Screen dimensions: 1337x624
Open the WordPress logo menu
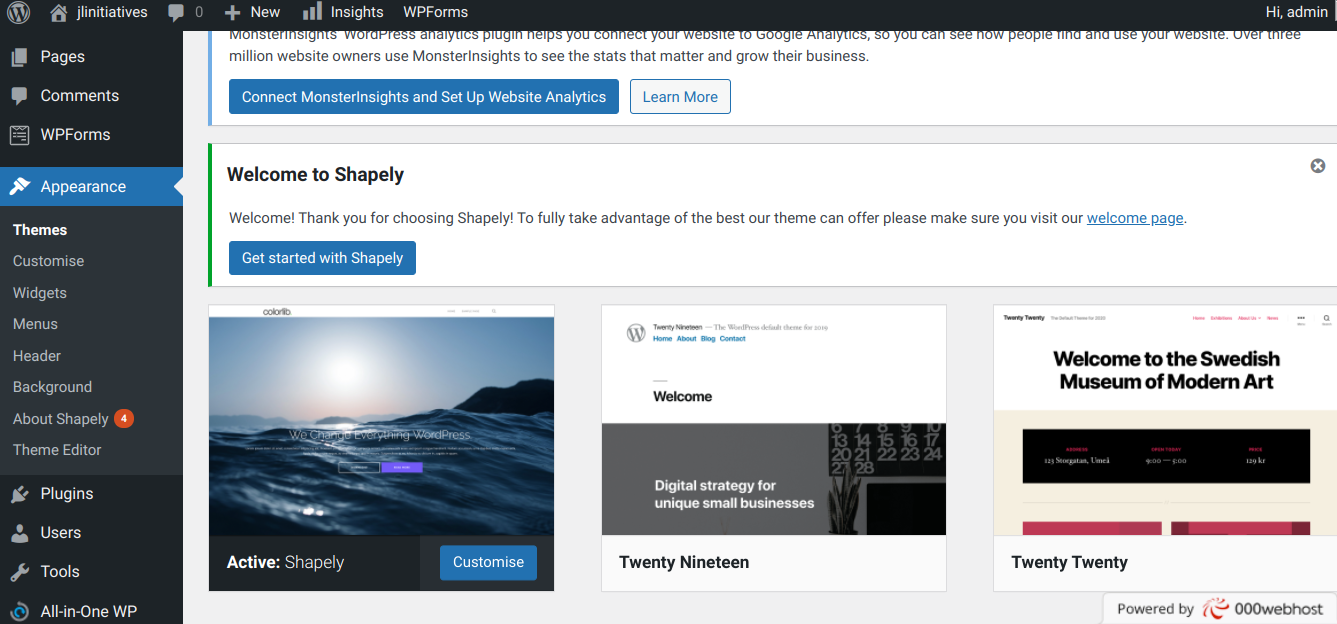(x=19, y=12)
